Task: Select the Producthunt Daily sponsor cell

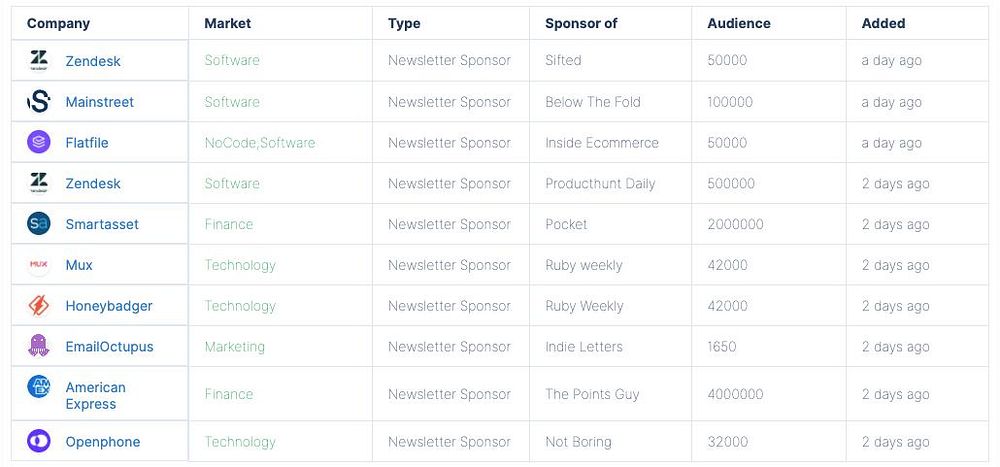Action: tap(598, 184)
